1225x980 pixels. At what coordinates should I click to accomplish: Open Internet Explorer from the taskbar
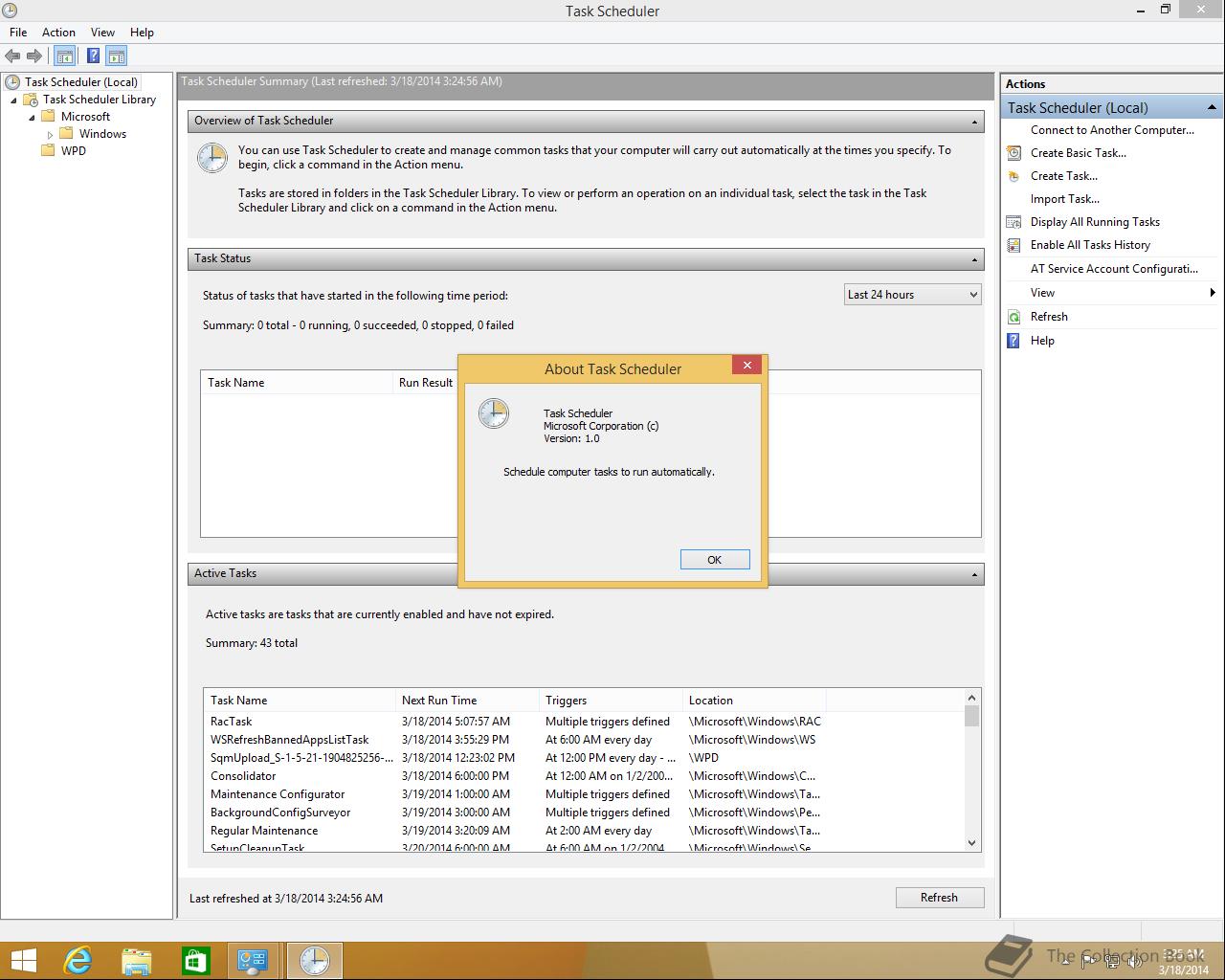(78, 961)
